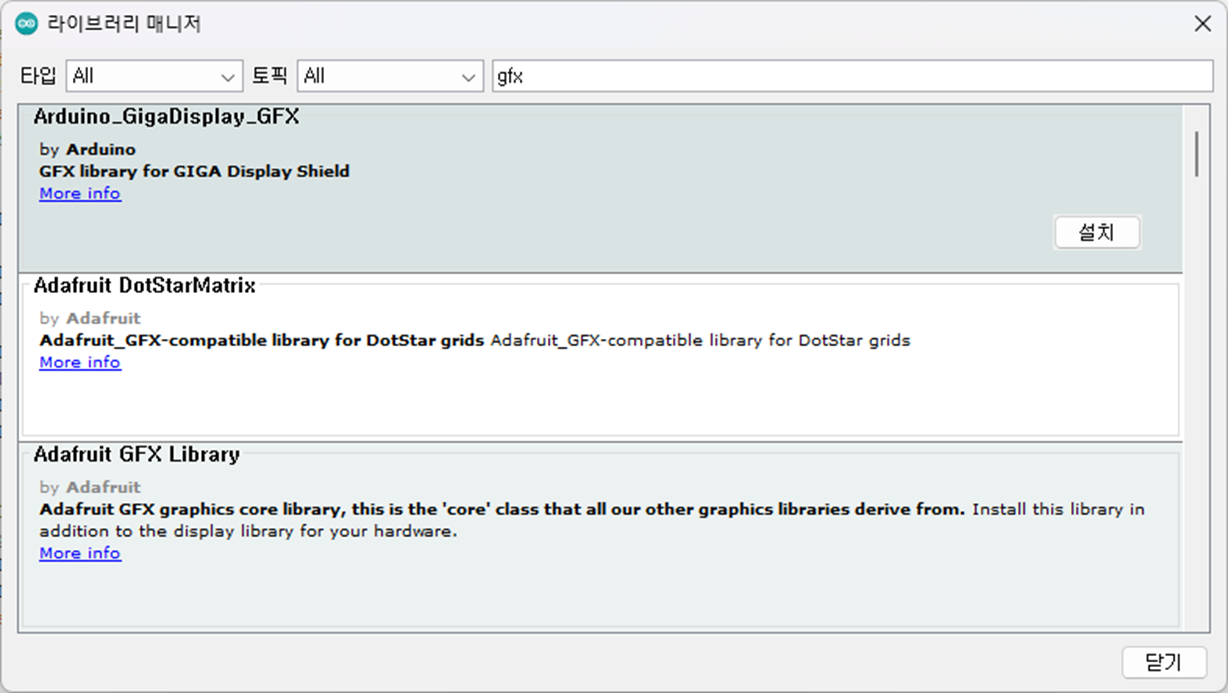Click the Arduino logo icon in title bar
This screenshot has height=693, width=1228.
click(x=26, y=24)
